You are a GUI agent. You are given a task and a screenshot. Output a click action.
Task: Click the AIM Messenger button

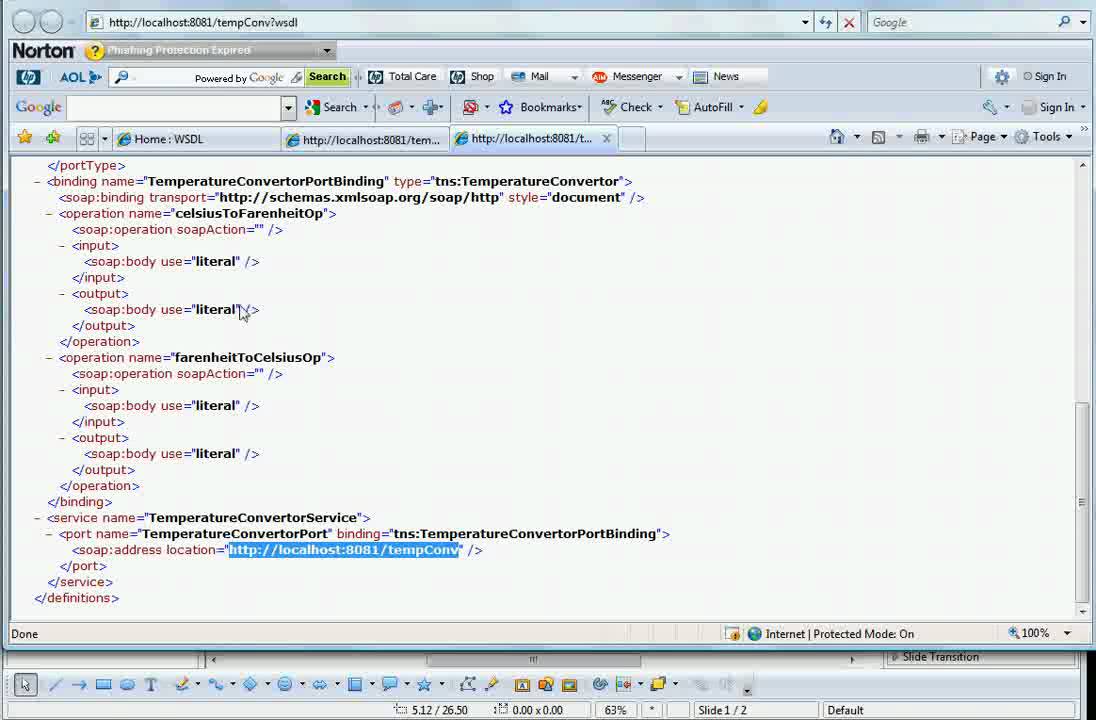click(x=627, y=77)
